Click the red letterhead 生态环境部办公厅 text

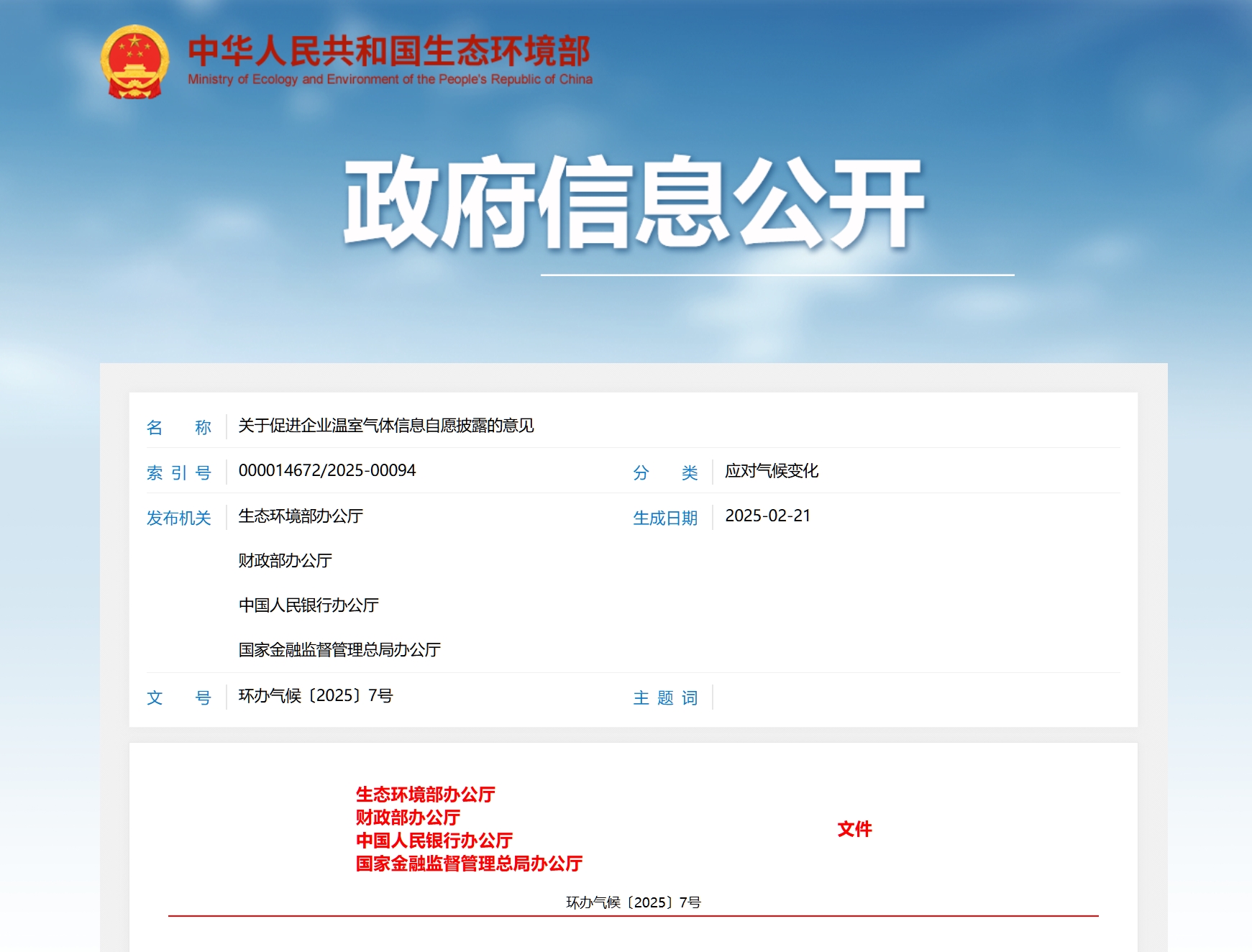tap(427, 795)
